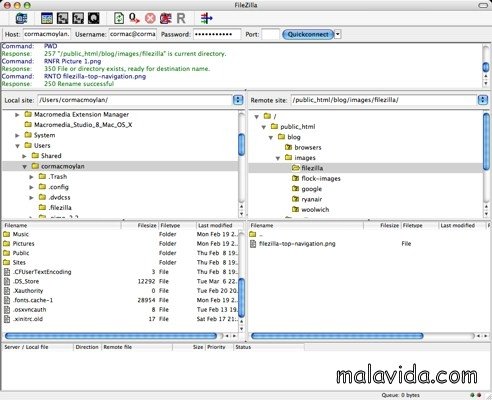
Task: Sort local files by Filesize column
Action: point(140,226)
